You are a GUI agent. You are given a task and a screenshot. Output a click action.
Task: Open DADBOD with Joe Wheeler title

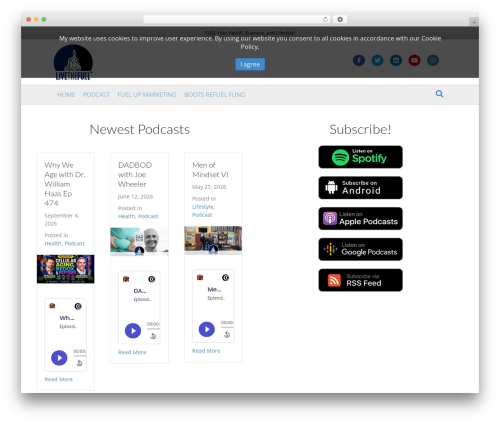click(x=135, y=174)
